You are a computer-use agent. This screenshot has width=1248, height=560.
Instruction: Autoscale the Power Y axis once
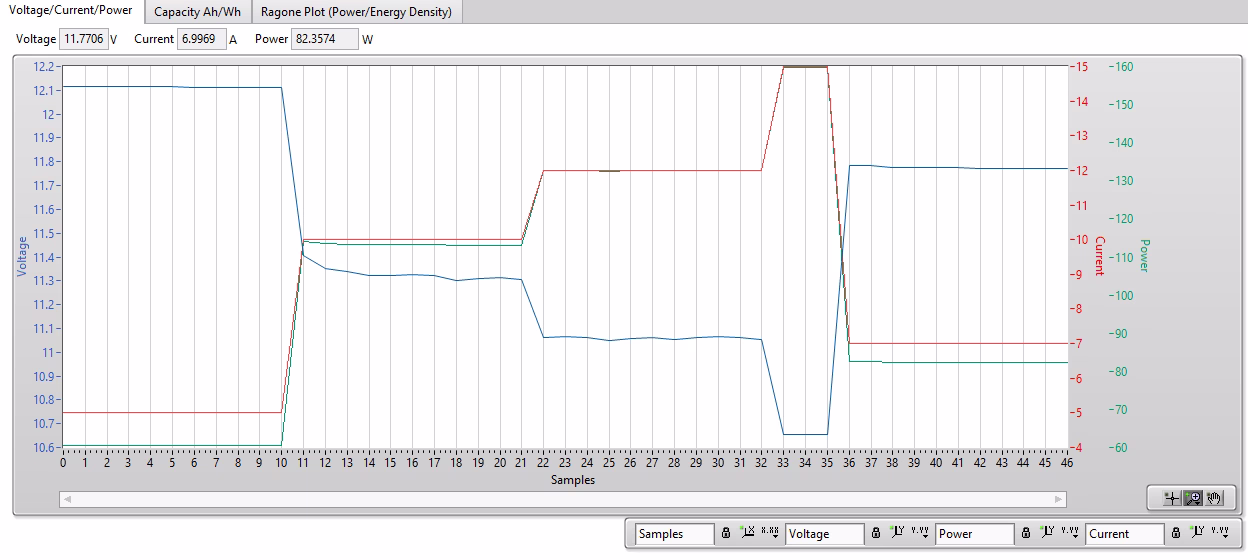click(1048, 533)
